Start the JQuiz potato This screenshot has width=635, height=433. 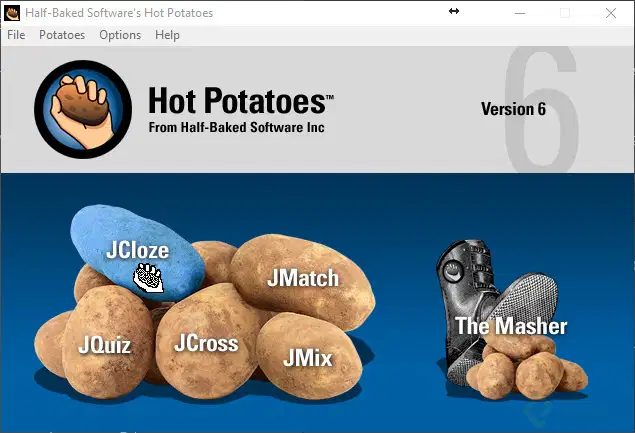(106, 344)
